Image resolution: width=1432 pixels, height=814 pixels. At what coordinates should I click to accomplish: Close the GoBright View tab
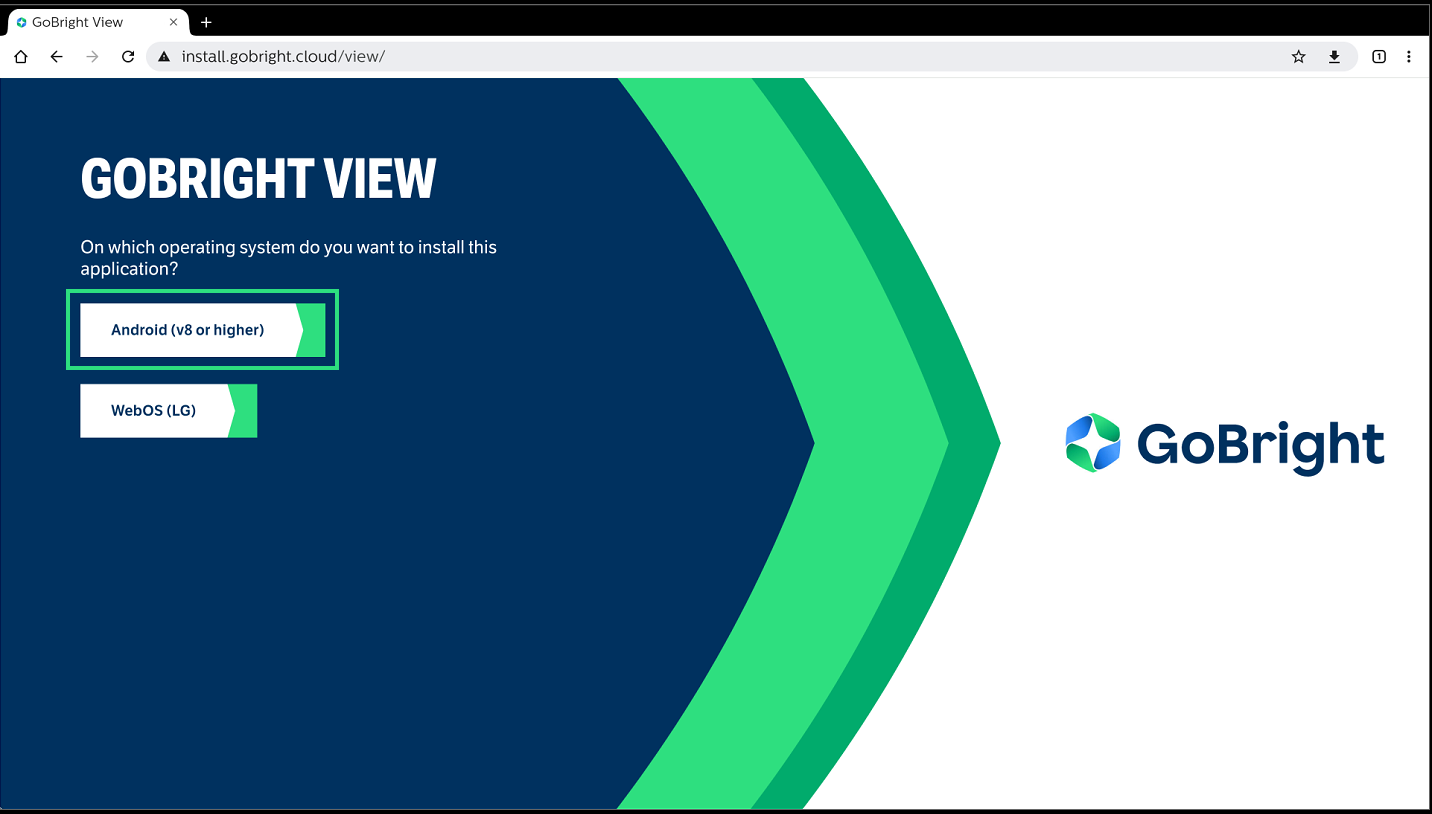(x=173, y=22)
